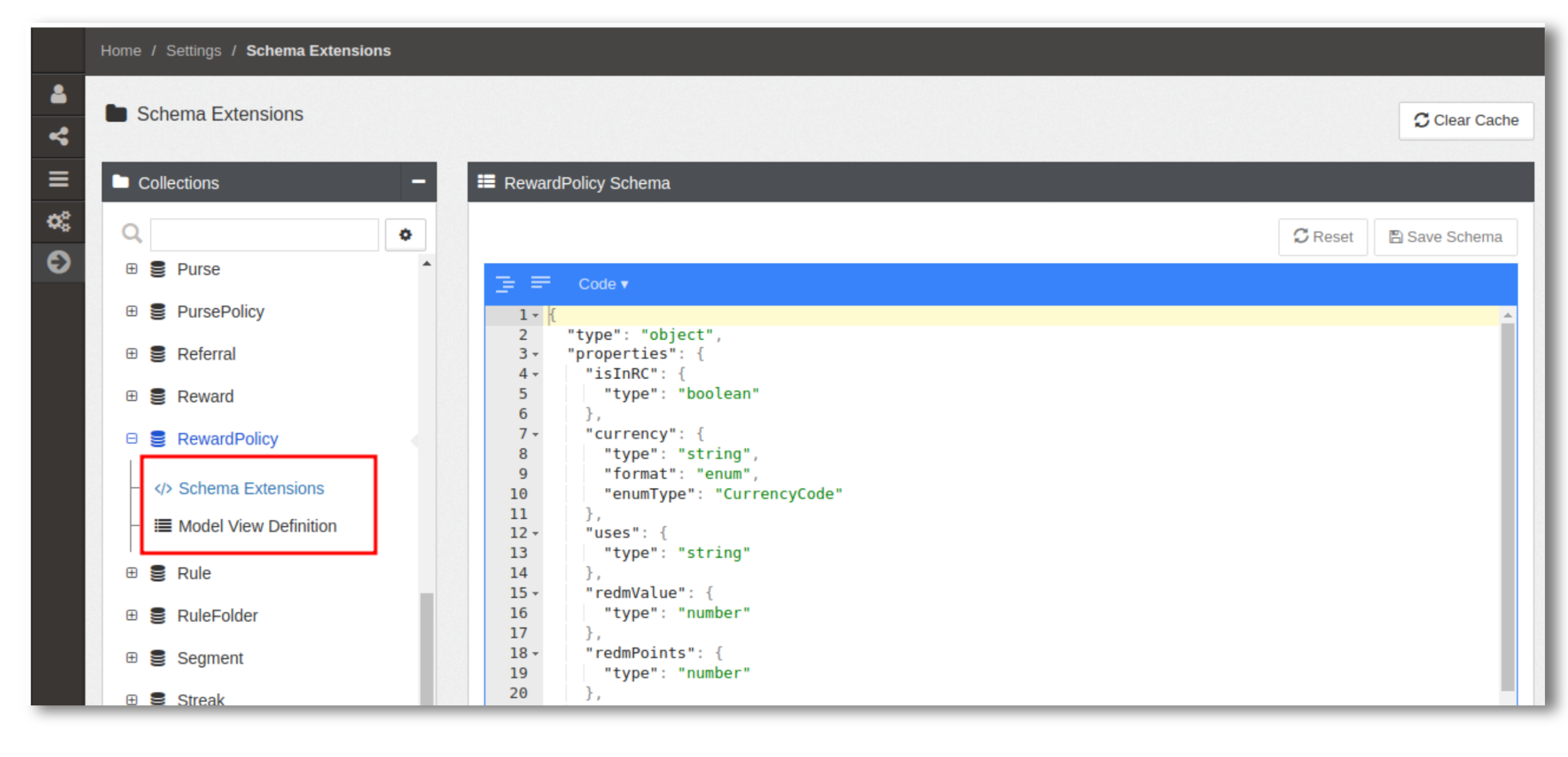Select the Referral collection
This screenshot has width=1568, height=757.
click(206, 354)
